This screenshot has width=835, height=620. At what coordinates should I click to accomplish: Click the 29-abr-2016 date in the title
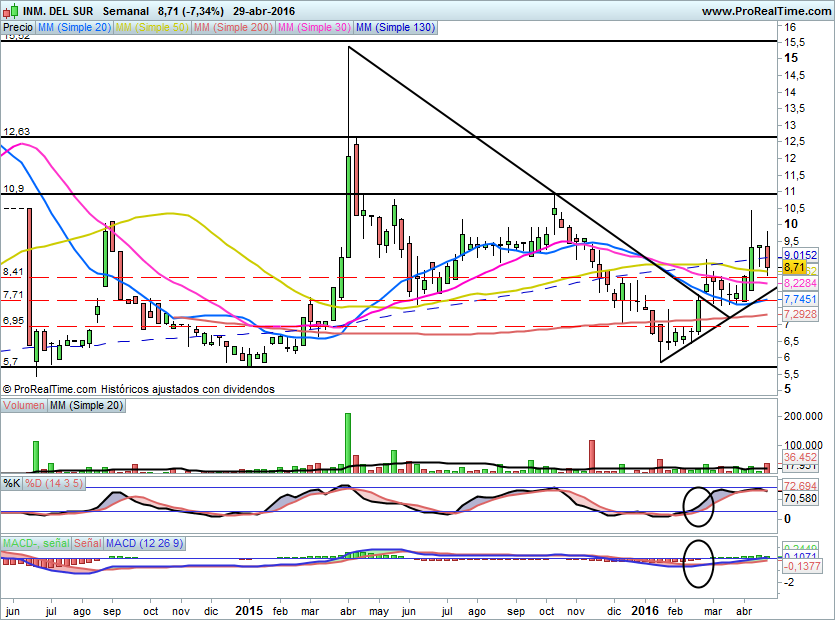264,11
